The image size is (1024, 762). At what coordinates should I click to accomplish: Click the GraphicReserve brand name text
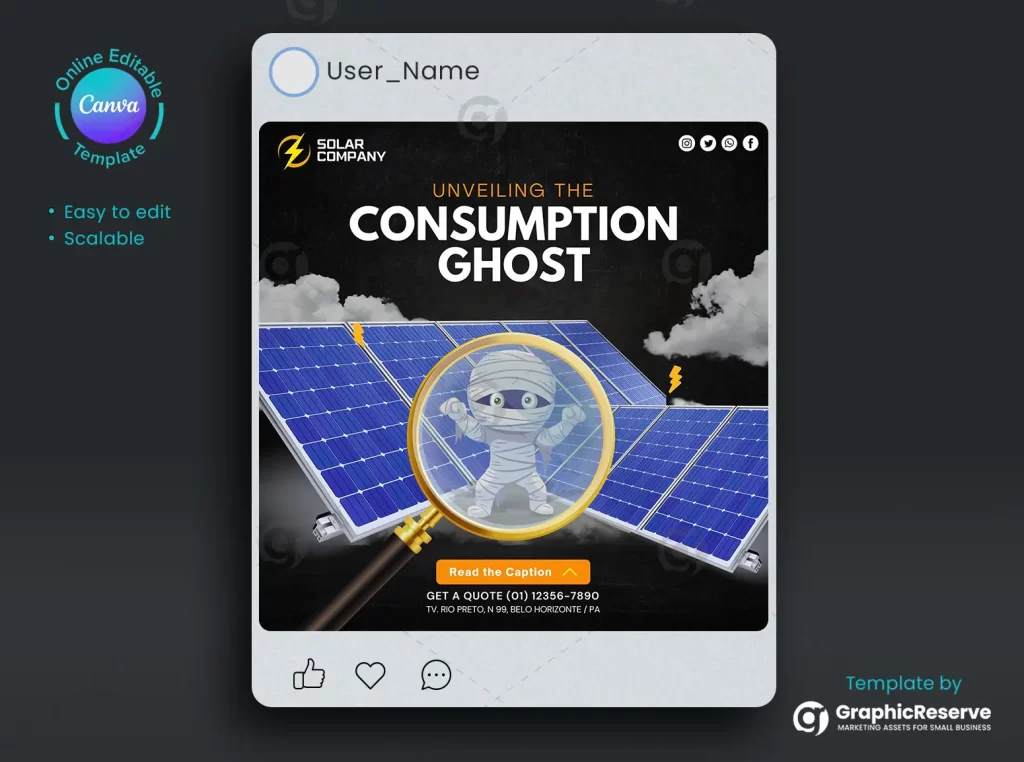[913, 712]
